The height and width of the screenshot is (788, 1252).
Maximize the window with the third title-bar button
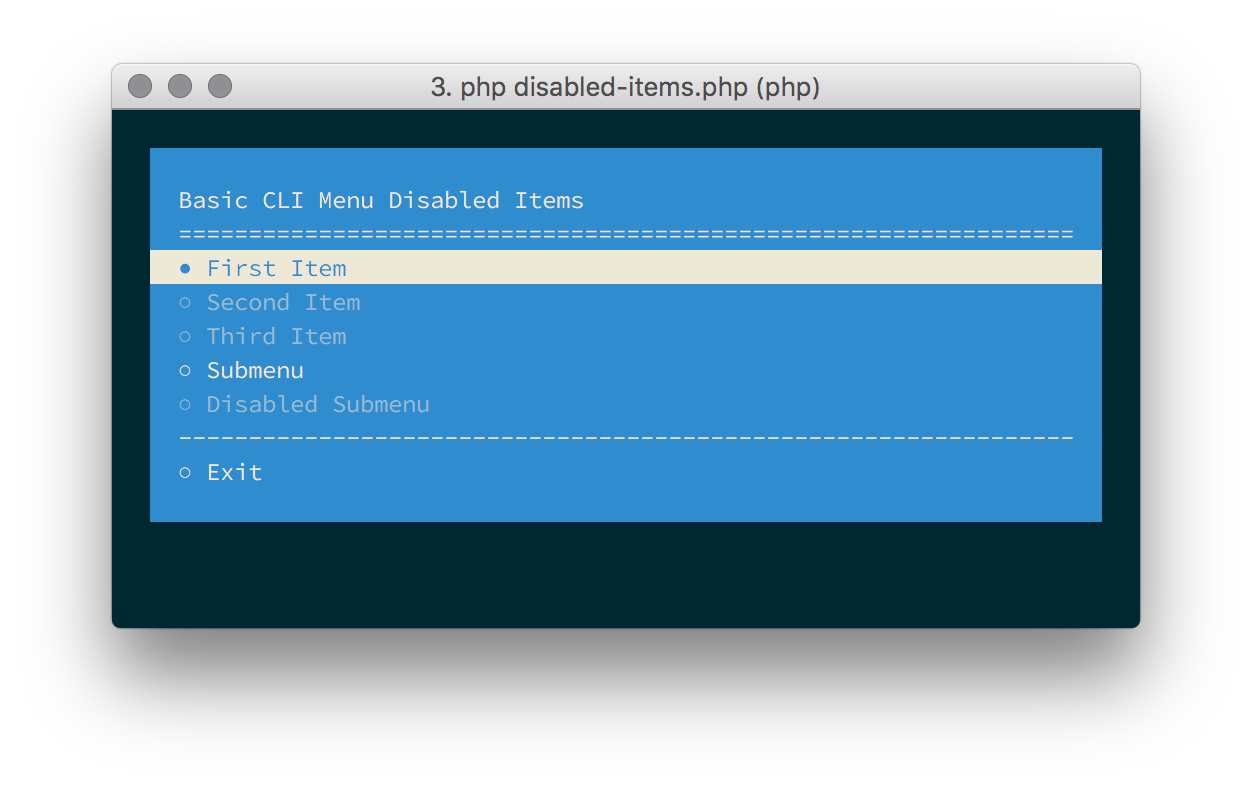(x=220, y=87)
